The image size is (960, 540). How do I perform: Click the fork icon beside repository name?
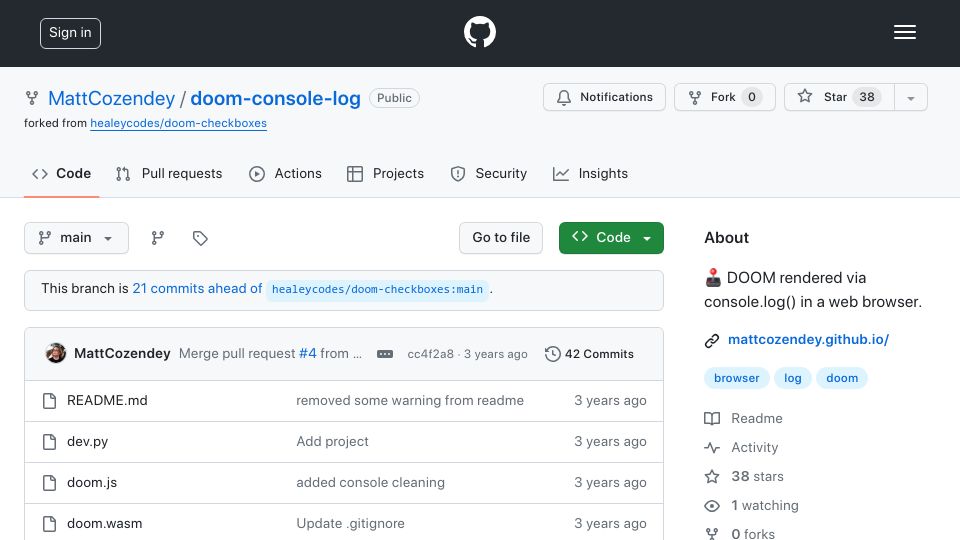[x=32, y=98]
